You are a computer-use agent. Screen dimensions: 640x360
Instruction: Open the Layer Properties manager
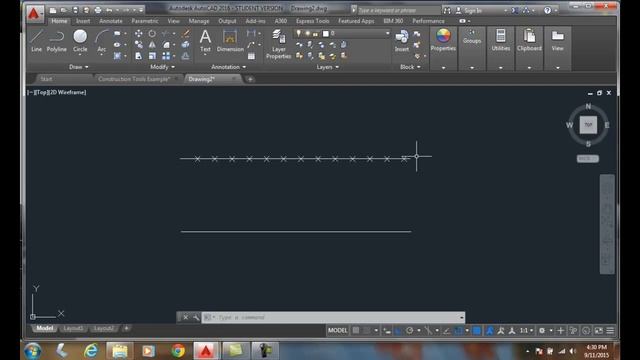coord(279,44)
